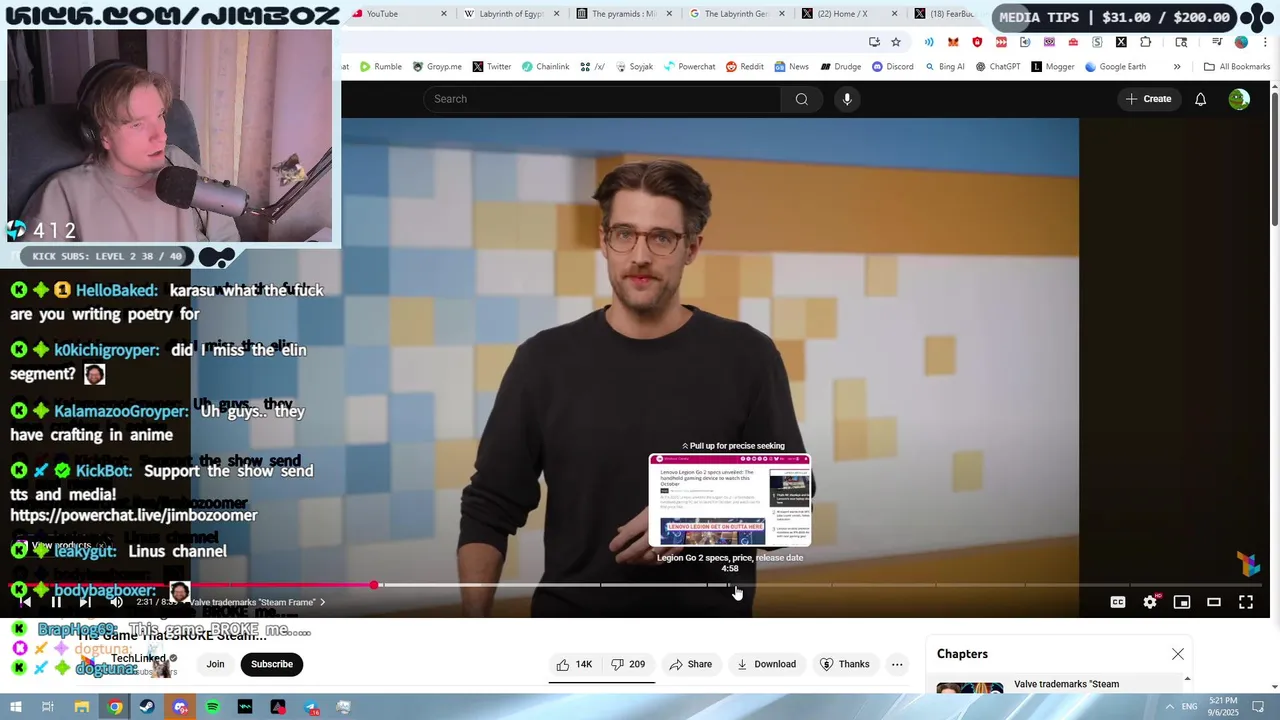Open the Drudge bookmark
This screenshot has width=1280, height=720.
pyautogui.click(x=840, y=67)
